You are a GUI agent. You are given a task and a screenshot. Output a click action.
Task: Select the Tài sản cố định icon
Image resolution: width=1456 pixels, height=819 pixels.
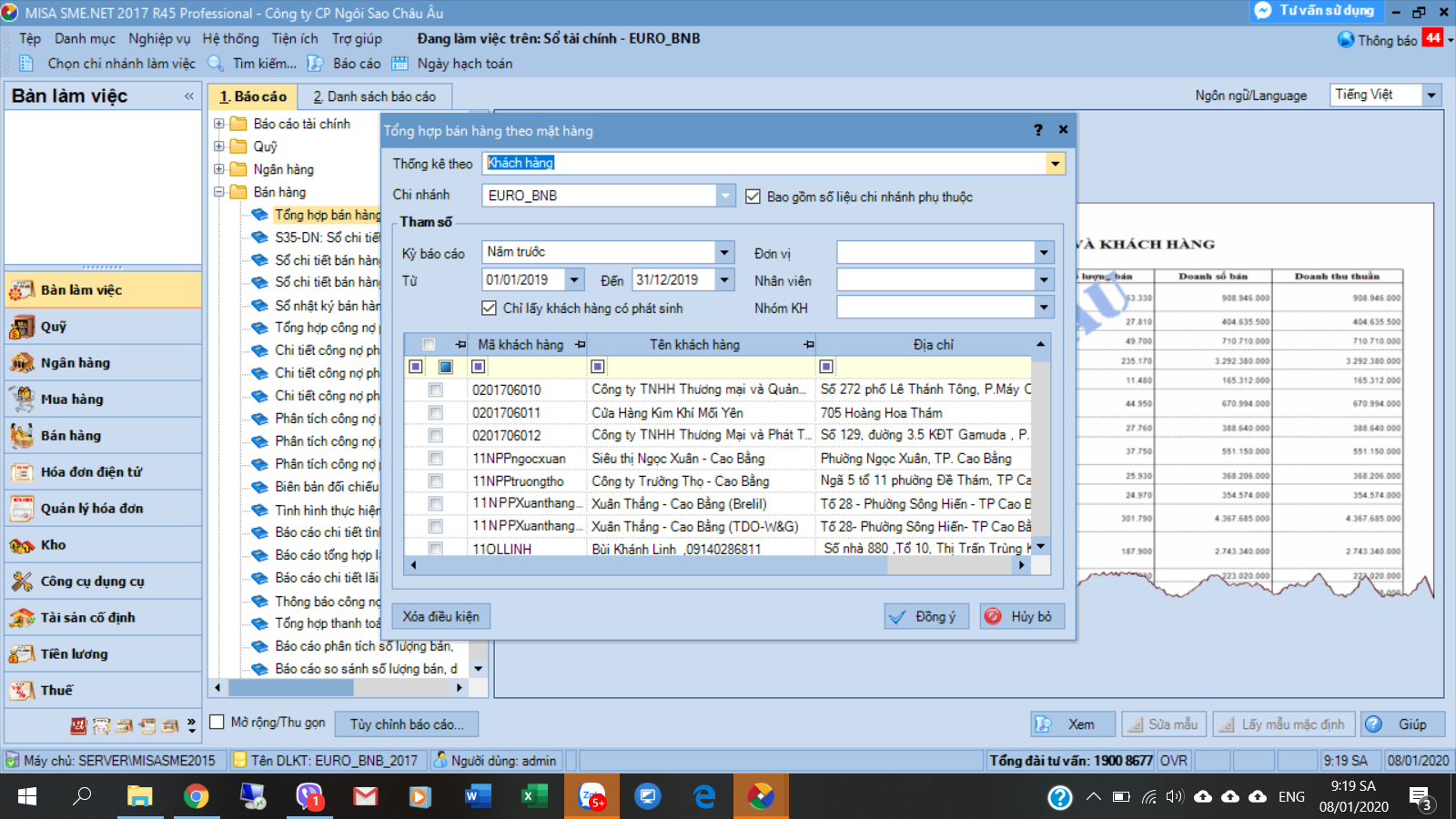pos(22,618)
